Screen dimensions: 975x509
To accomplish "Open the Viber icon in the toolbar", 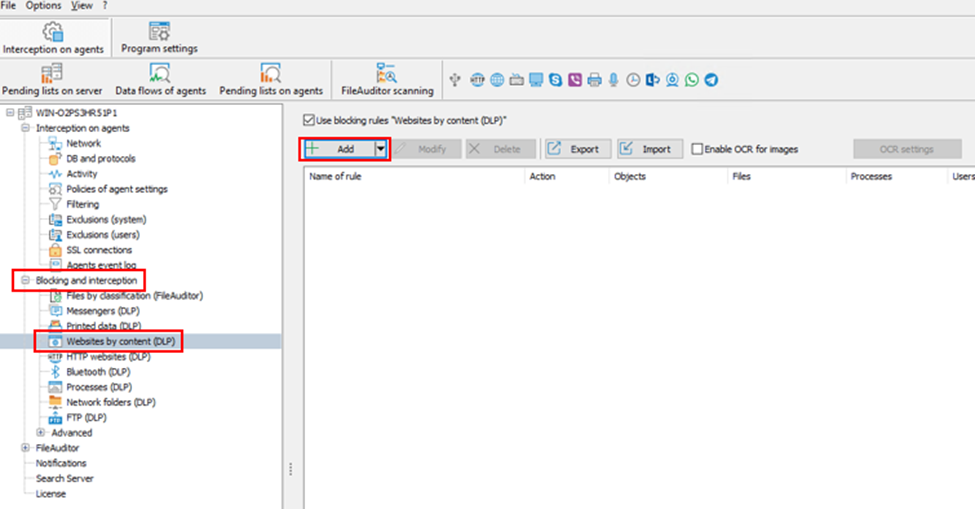I will [x=574, y=80].
